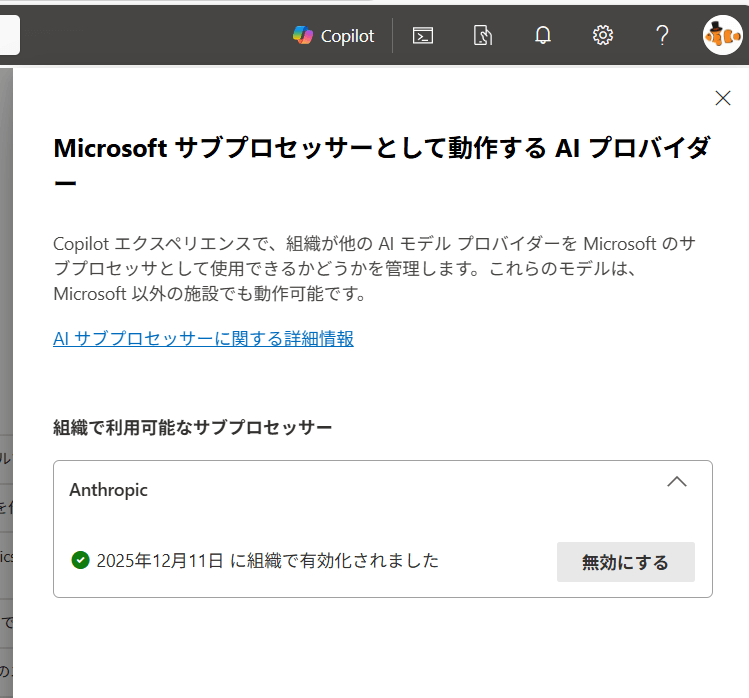The height and width of the screenshot is (698, 749).
Task: Open settings gear in header
Action: click(x=602, y=36)
